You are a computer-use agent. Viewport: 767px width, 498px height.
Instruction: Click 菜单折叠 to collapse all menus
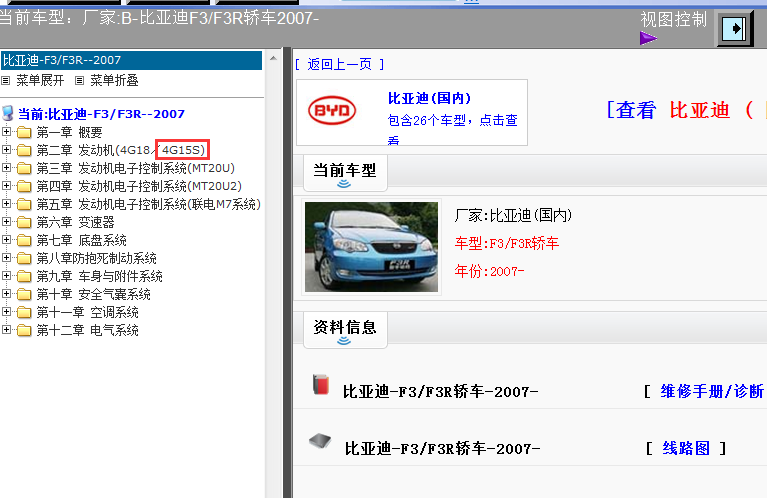[114, 80]
